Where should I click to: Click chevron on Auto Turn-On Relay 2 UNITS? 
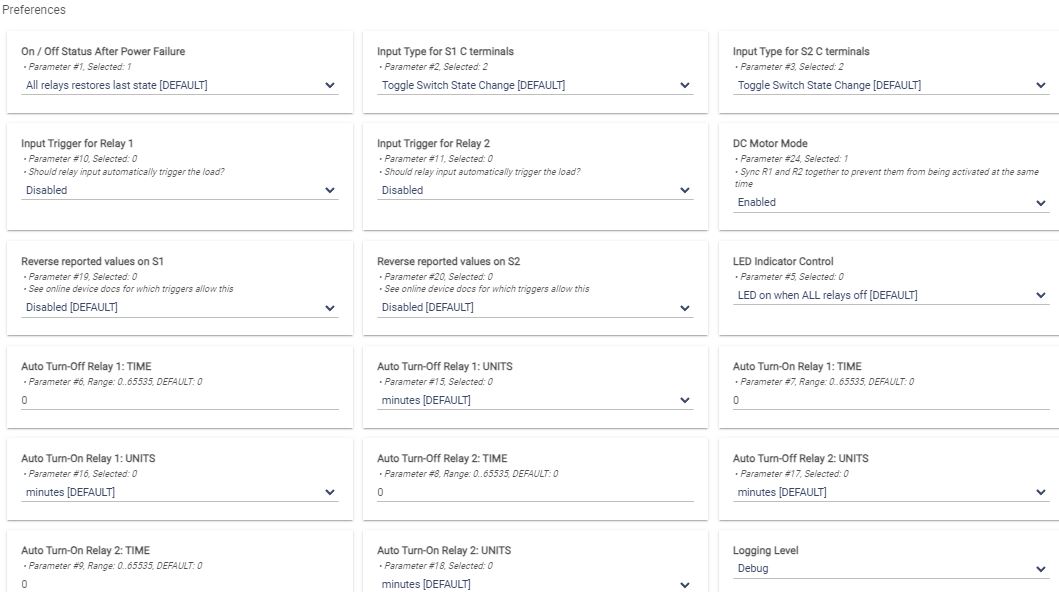click(x=685, y=585)
